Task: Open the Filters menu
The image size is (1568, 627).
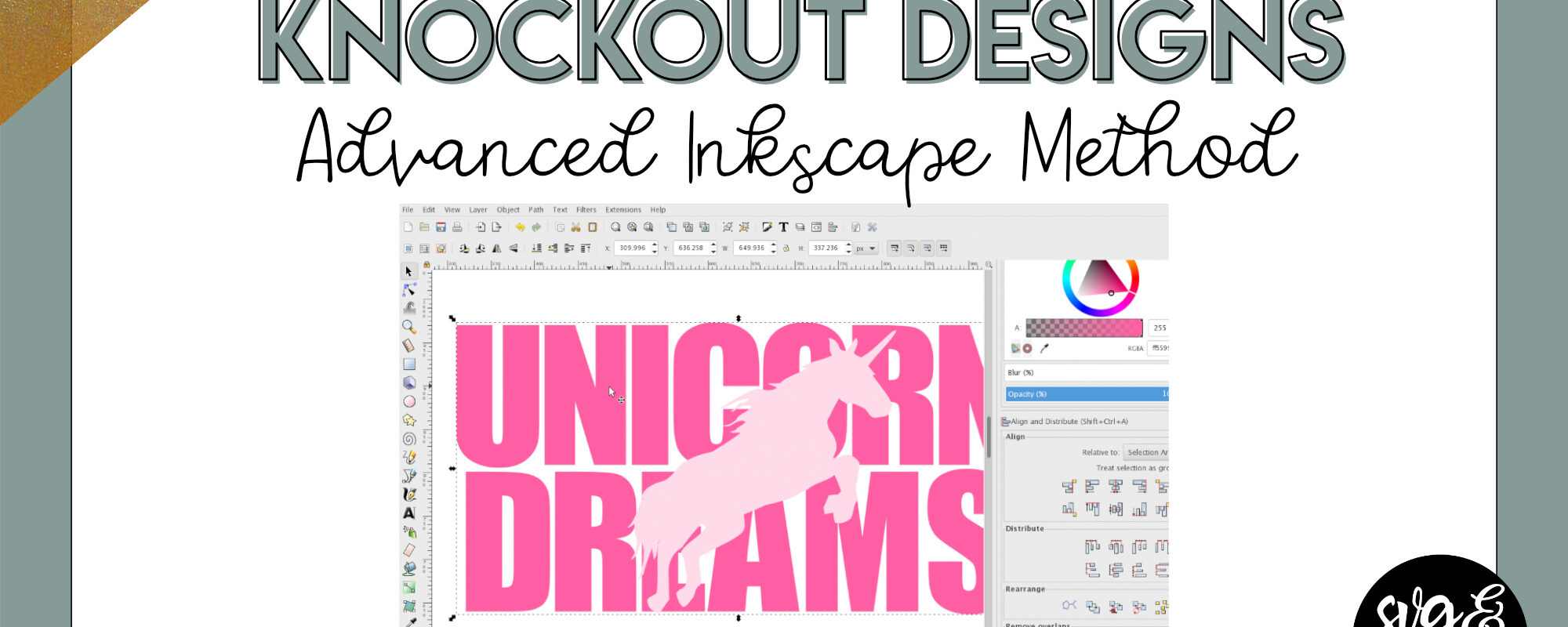Action: pyautogui.click(x=586, y=209)
